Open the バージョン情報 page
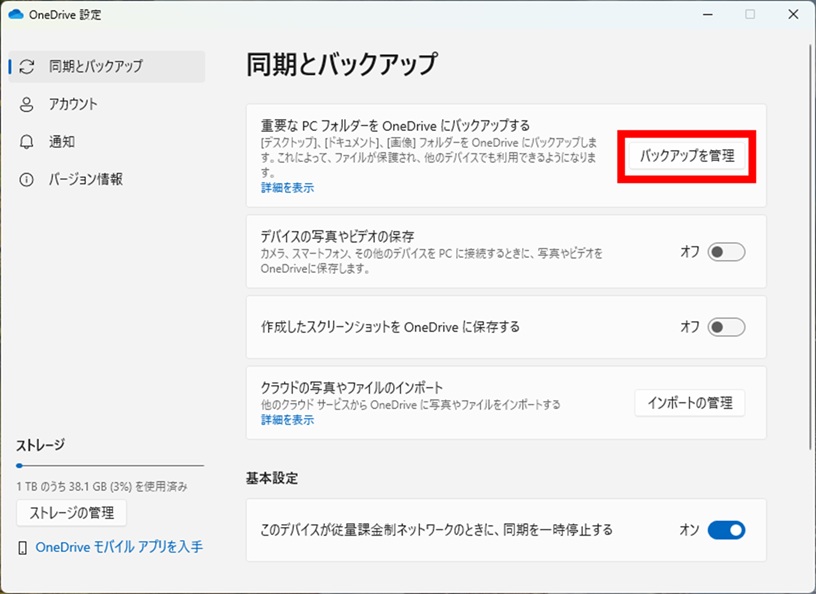 tap(86, 180)
